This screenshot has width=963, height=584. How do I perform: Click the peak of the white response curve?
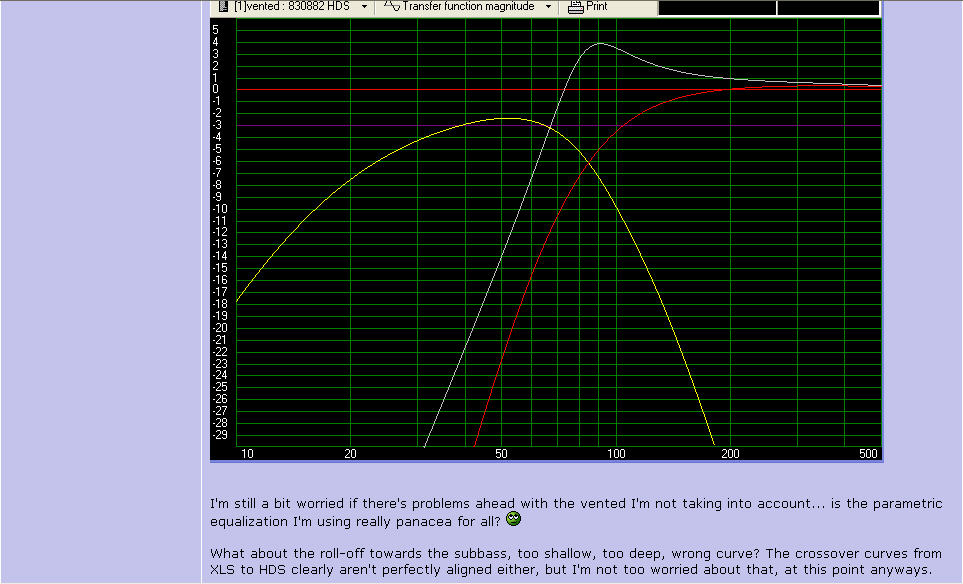coord(600,44)
